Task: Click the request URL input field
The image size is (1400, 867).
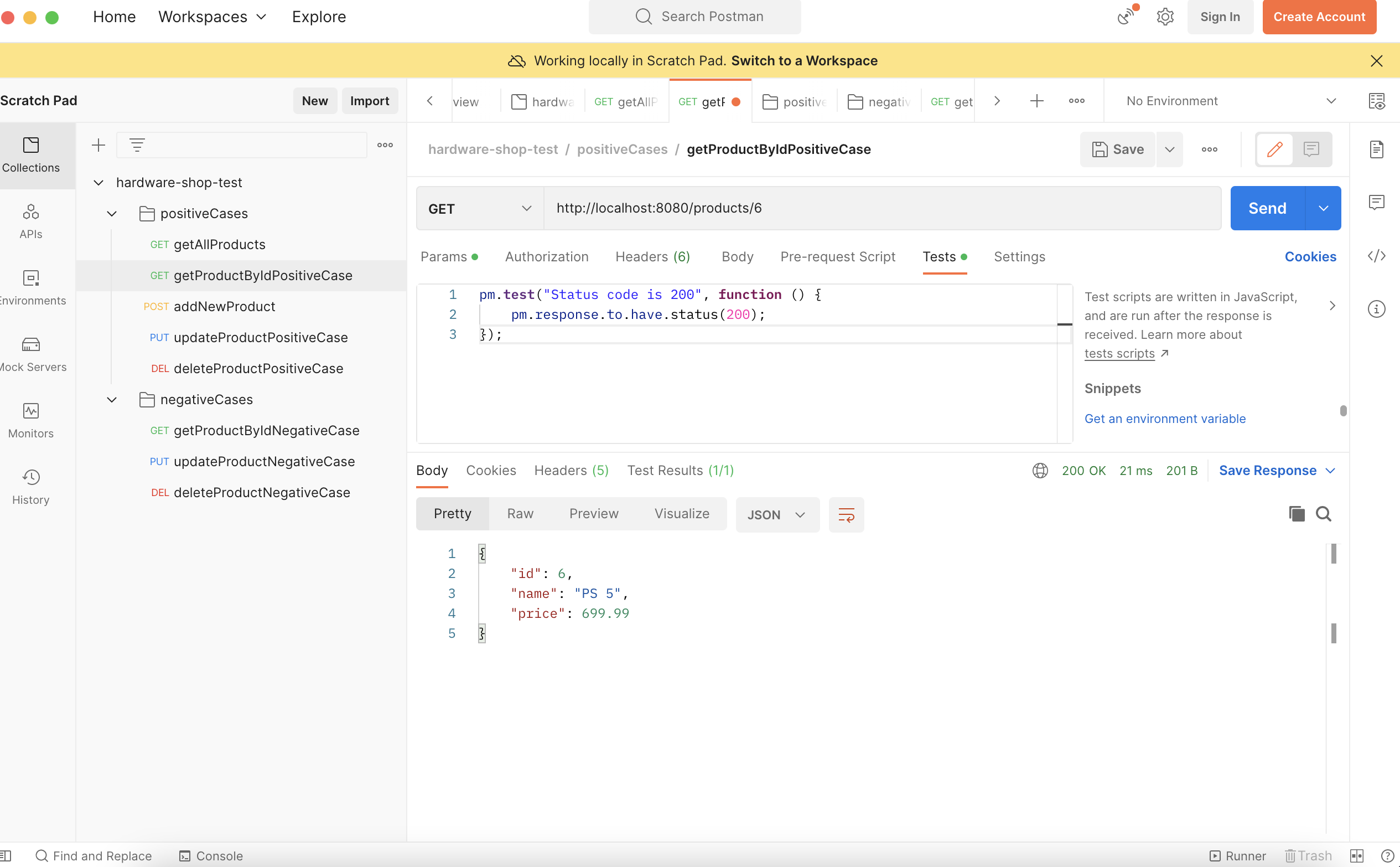Action: (882, 208)
